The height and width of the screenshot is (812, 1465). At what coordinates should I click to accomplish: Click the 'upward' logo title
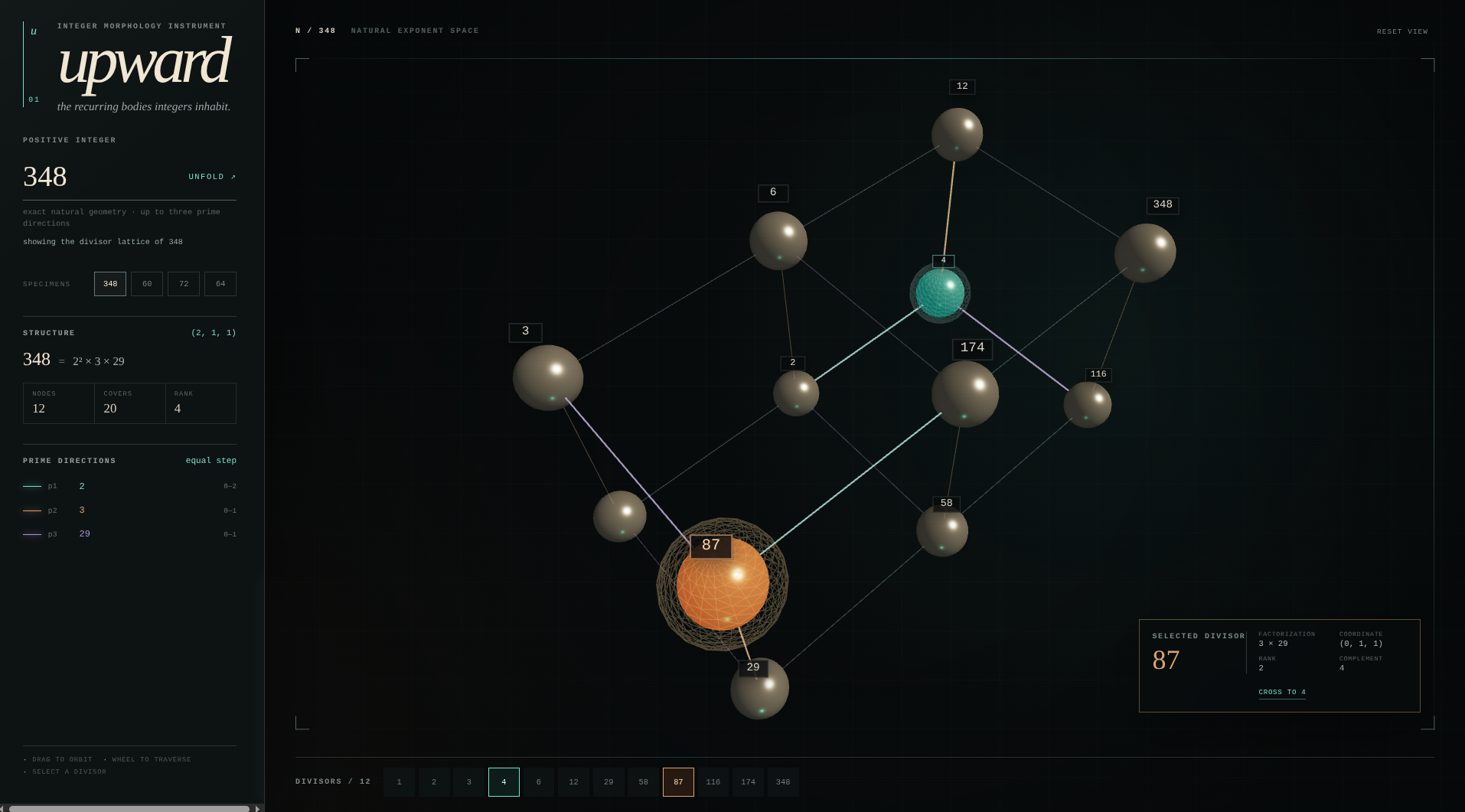[145, 63]
